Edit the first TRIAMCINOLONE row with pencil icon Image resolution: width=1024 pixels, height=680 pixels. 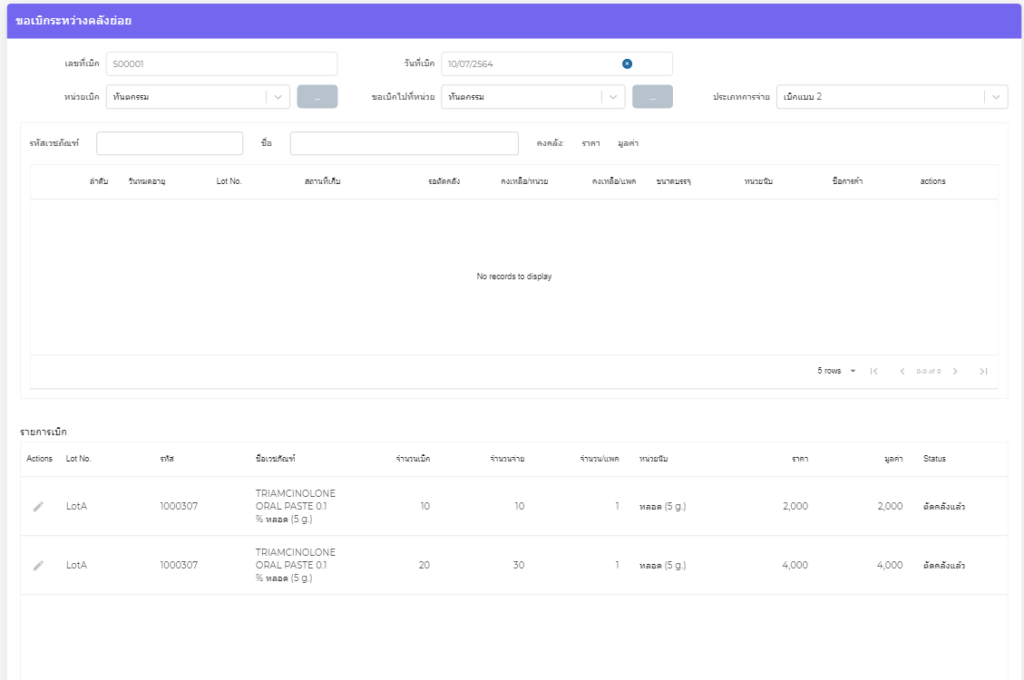point(38,506)
